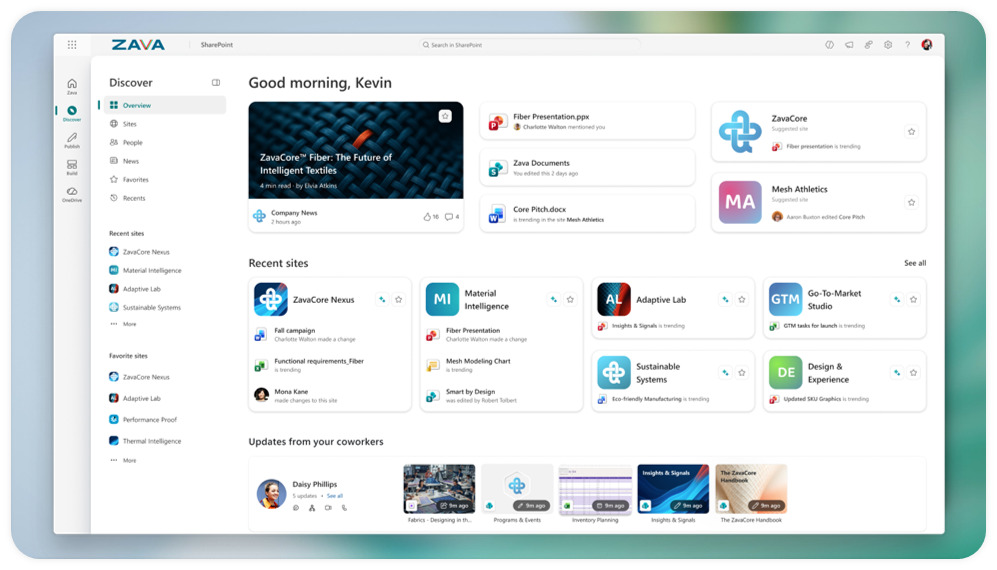This screenshot has width=997, height=570.
Task: Click the Search in SharePoint box
Action: 530,45
